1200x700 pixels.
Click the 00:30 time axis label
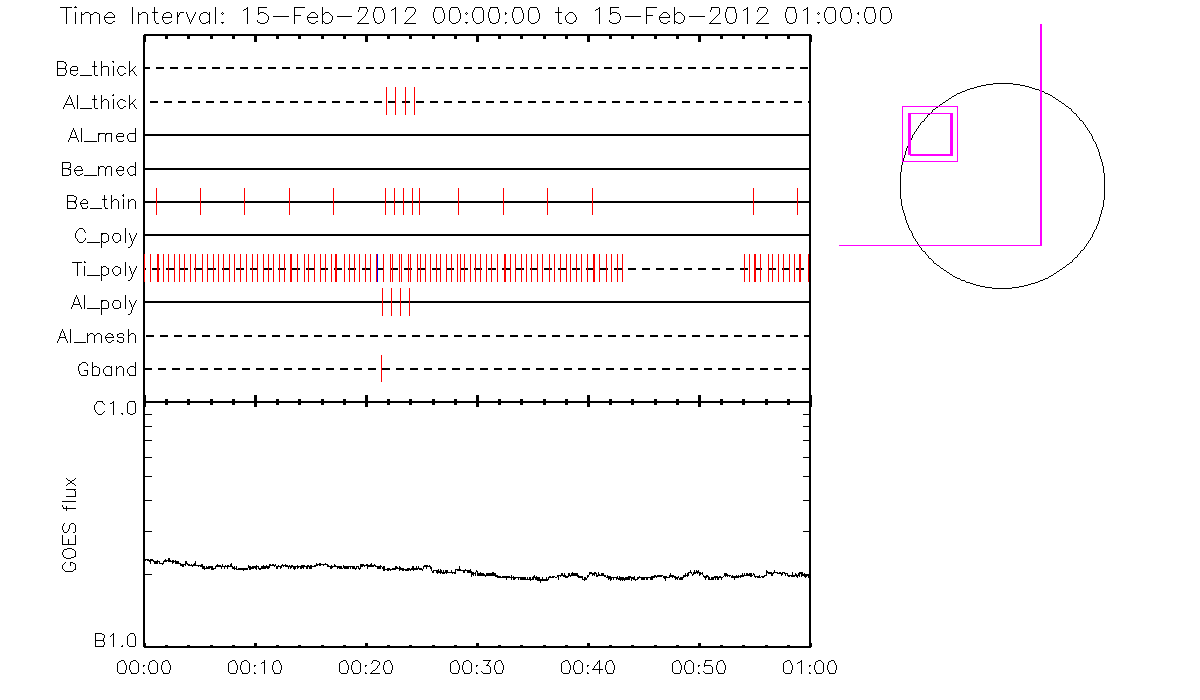[x=477, y=667]
